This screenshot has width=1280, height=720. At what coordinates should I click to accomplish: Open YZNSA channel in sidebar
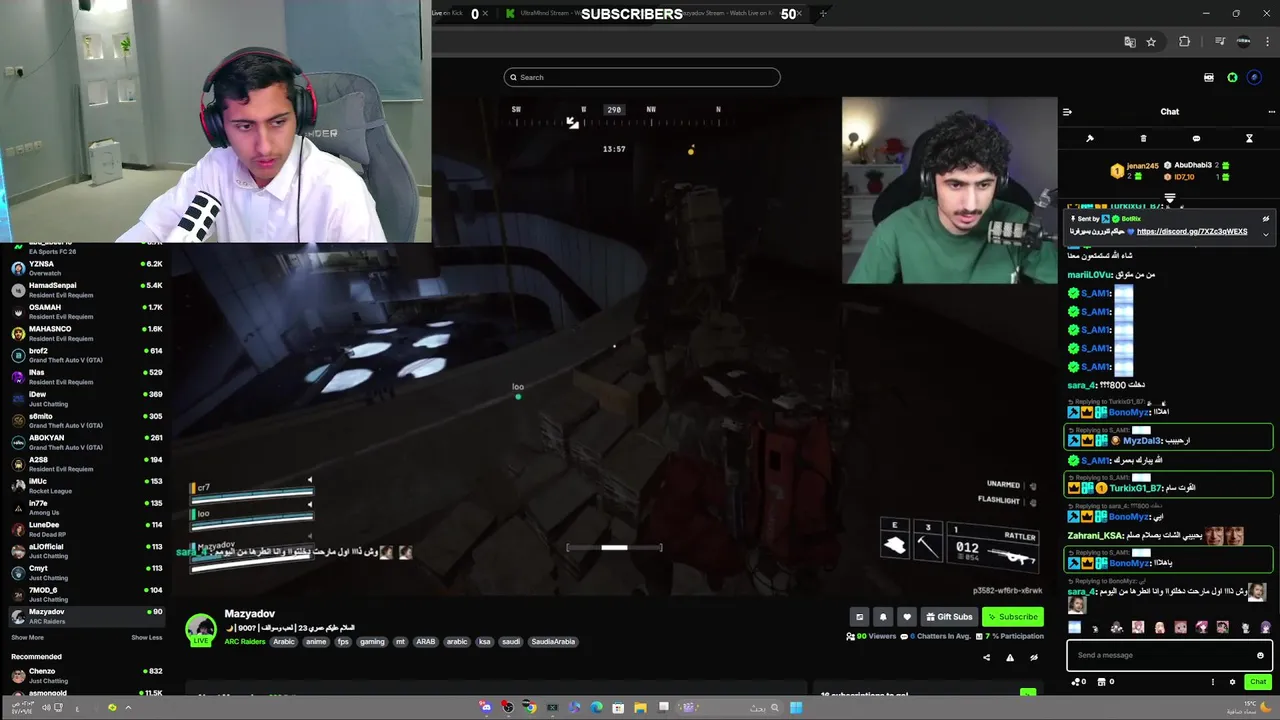[x=85, y=268]
